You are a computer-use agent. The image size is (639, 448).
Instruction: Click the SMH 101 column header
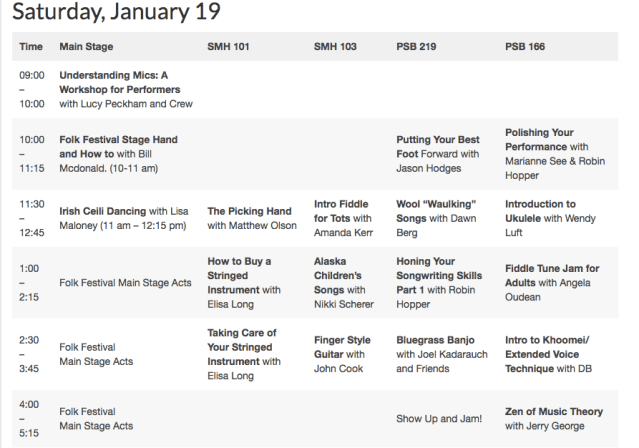(x=227, y=47)
